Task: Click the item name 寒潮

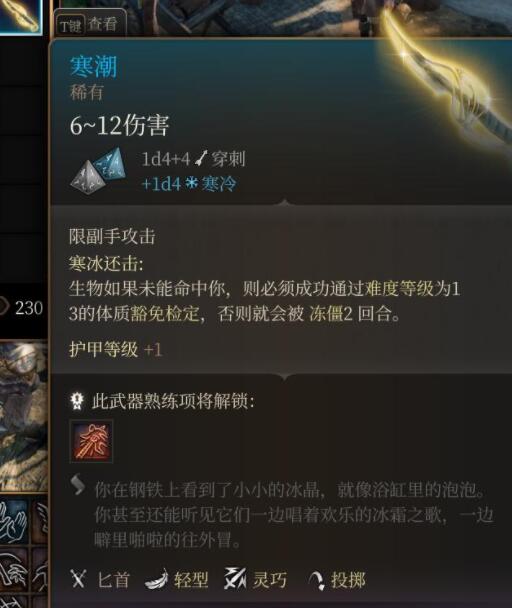Action: [x=93, y=67]
